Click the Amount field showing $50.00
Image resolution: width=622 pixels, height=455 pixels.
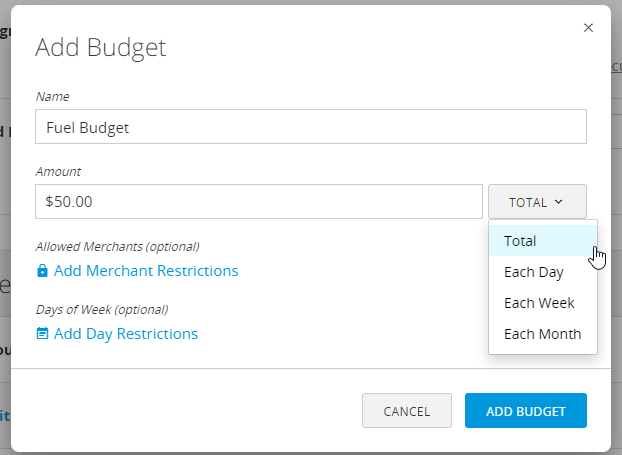(258, 201)
